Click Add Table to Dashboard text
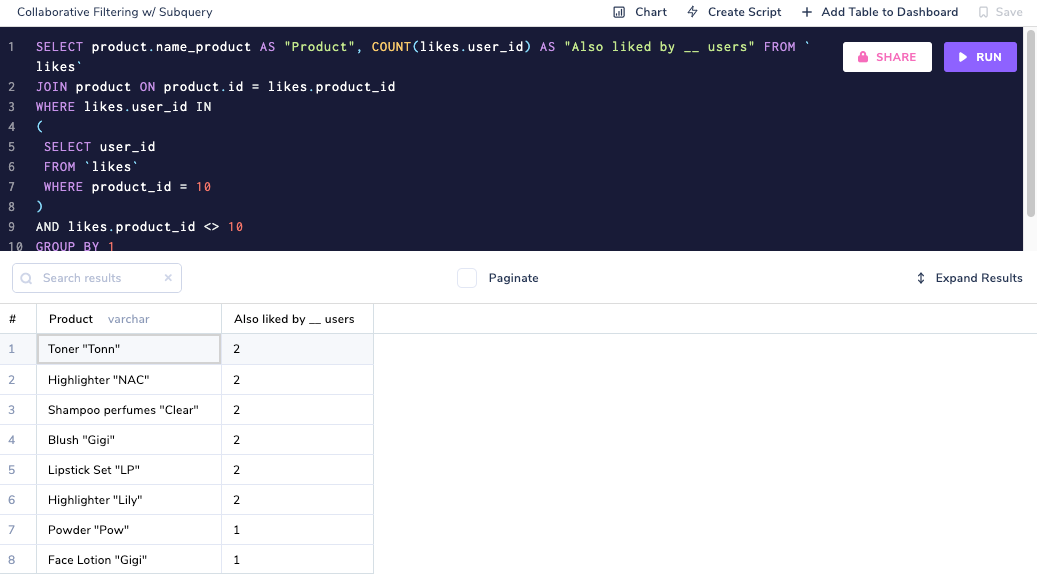 pyautogui.click(x=890, y=12)
